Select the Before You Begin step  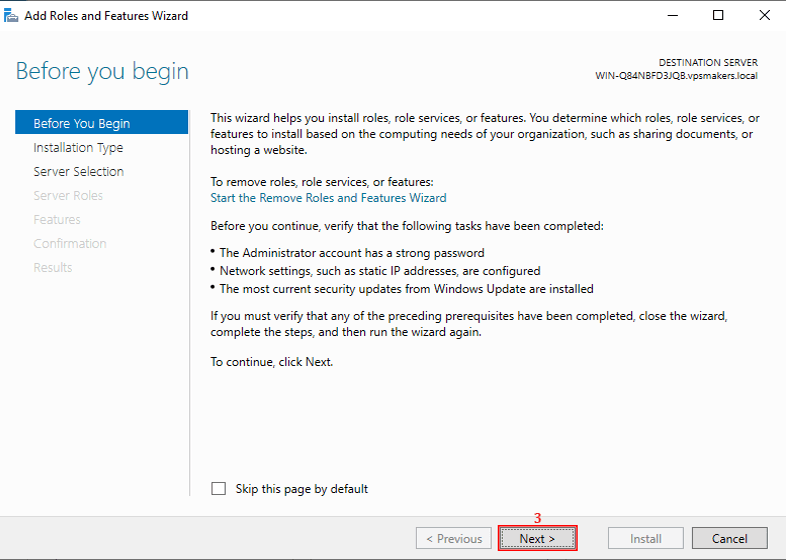pos(102,122)
